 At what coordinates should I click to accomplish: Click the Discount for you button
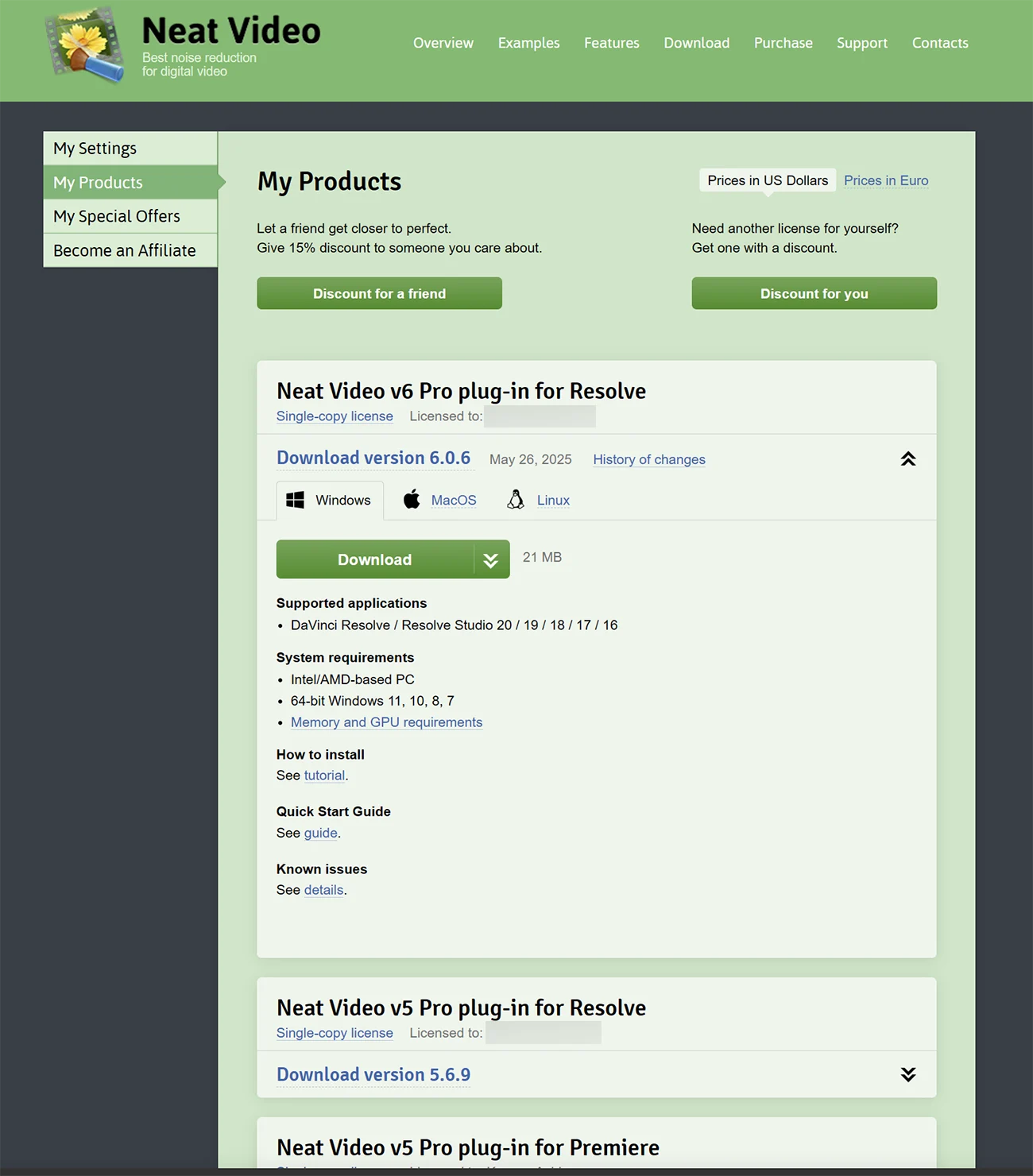[814, 293]
